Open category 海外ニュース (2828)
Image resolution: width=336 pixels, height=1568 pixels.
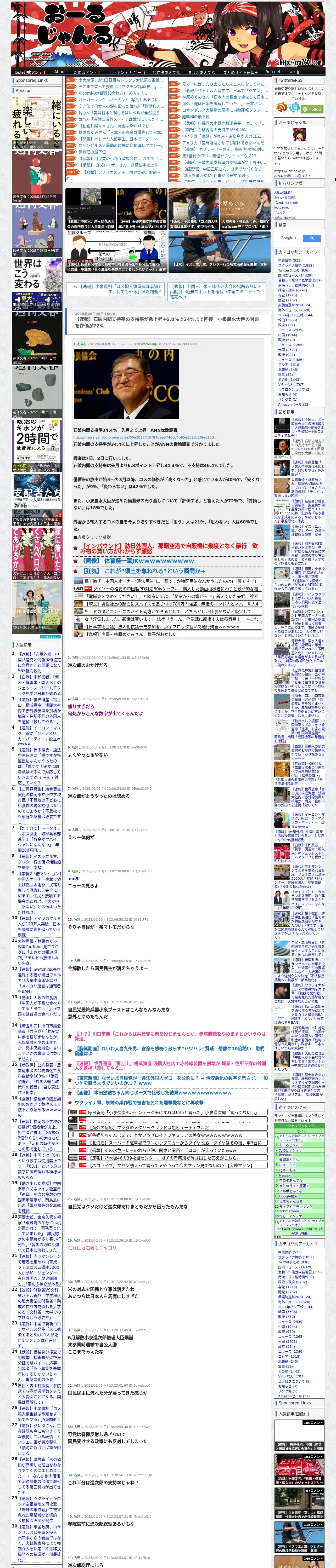(x=294, y=310)
